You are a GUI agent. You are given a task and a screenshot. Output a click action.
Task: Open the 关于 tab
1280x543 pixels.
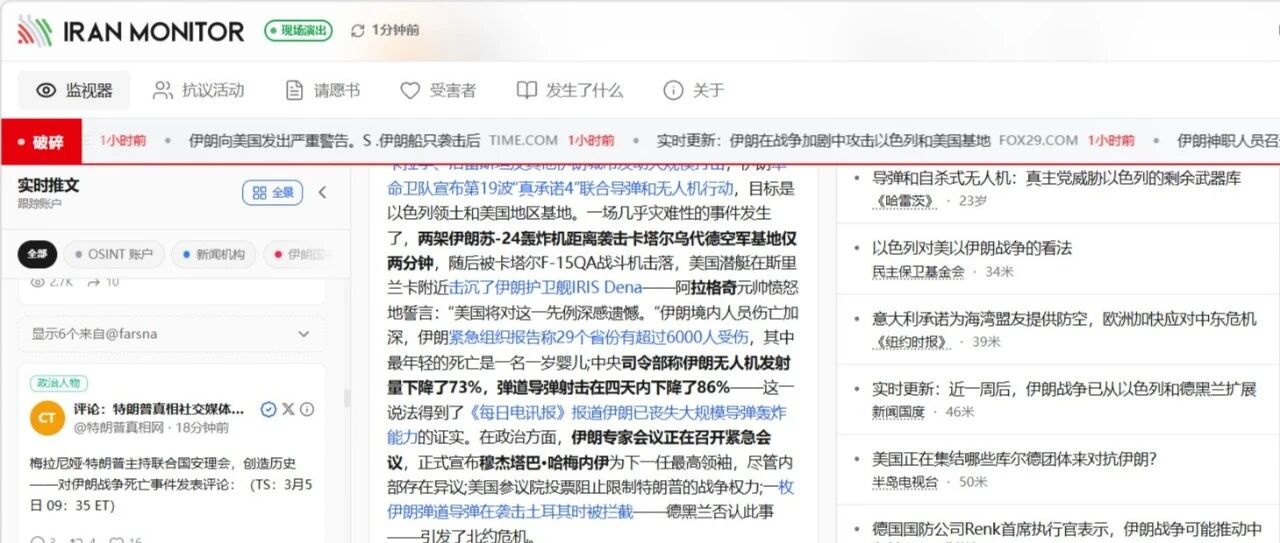coord(693,90)
